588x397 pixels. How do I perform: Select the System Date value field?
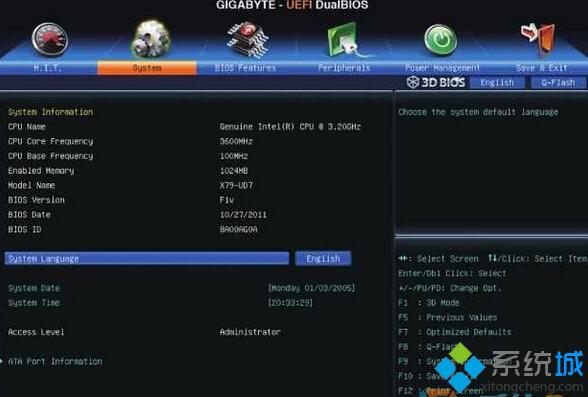[x=311, y=288]
